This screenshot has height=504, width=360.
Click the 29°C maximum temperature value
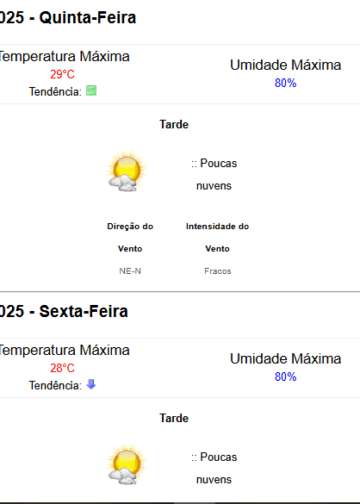(x=62, y=74)
